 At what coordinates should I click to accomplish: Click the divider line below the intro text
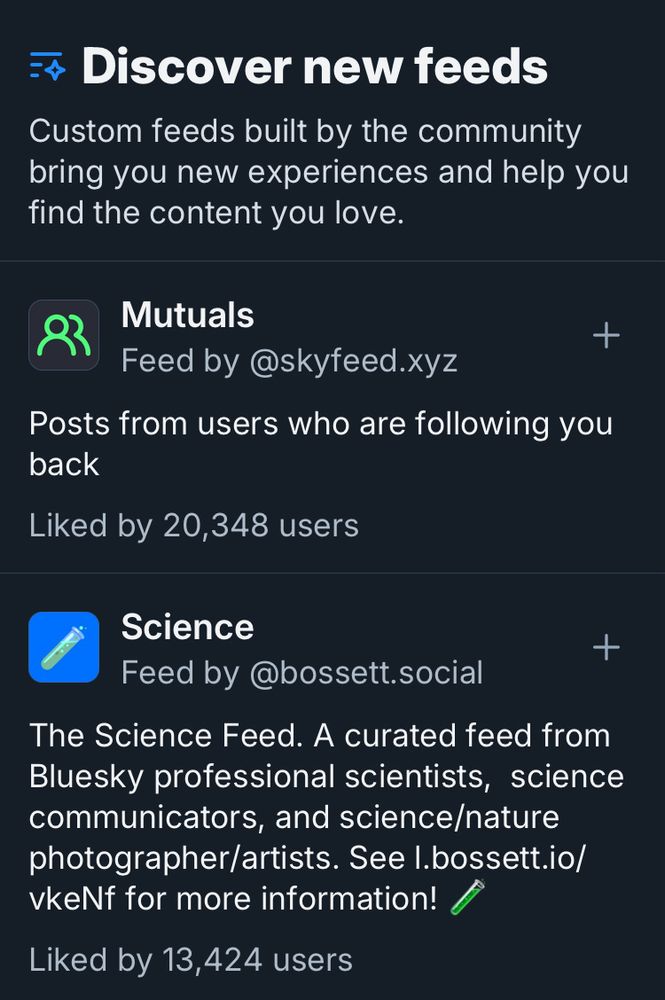coord(332,261)
